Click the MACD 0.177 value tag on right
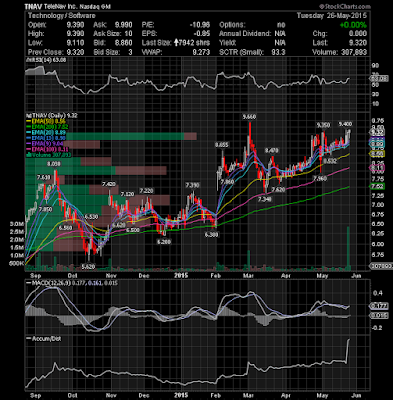393x400 pixels. 379,306
